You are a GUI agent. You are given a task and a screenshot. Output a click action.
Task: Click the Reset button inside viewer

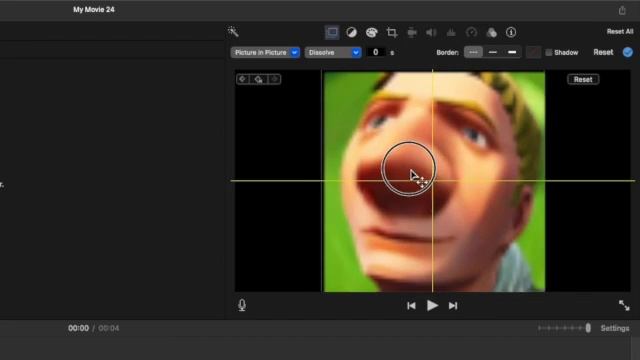tap(583, 79)
